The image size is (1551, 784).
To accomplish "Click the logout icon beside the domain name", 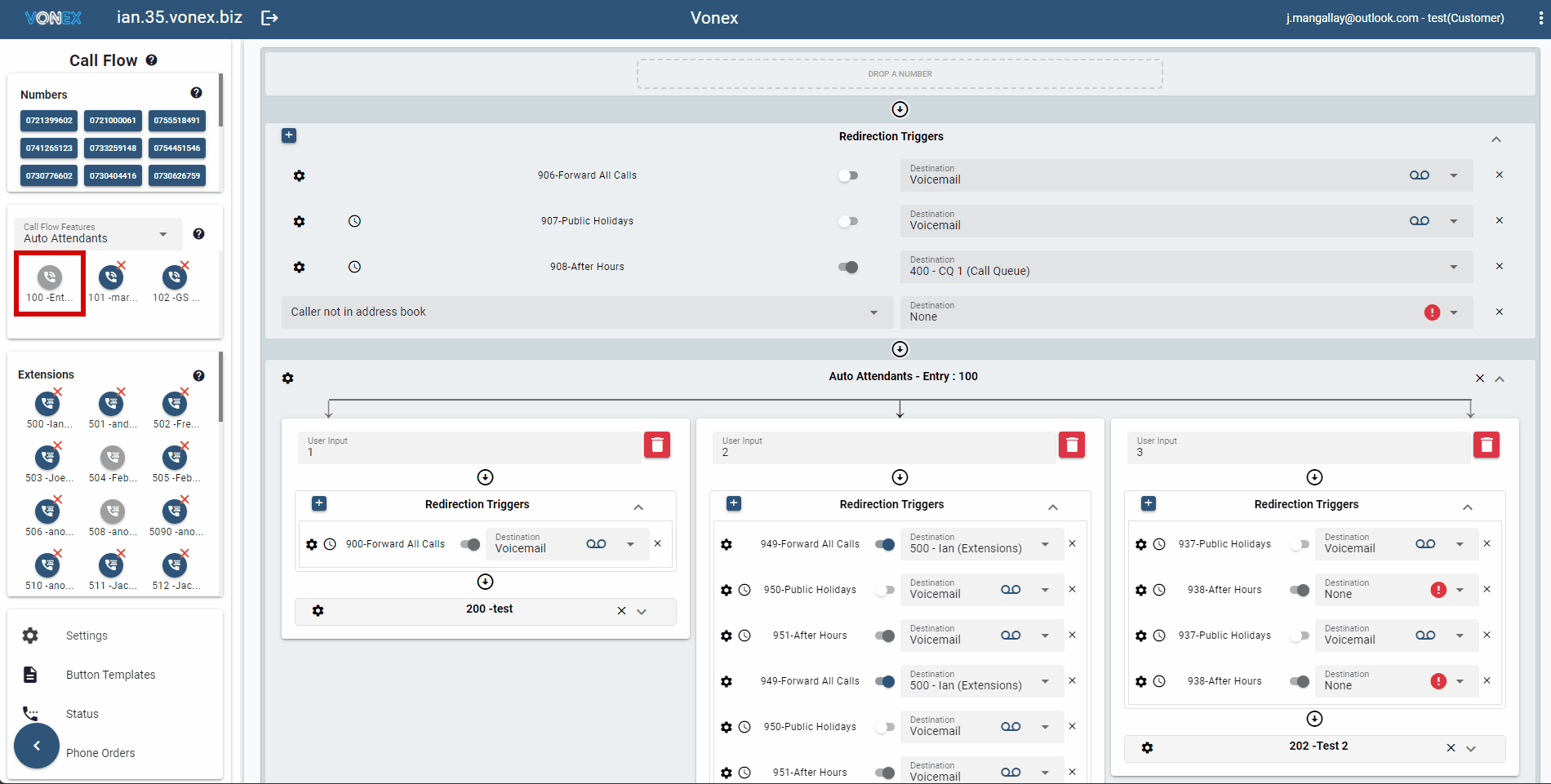I will pyautogui.click(x=269, y=18).
